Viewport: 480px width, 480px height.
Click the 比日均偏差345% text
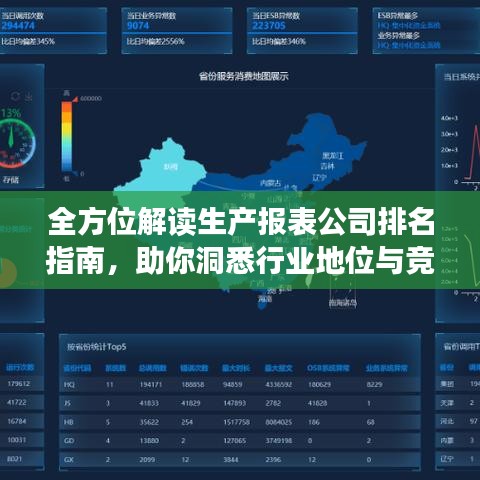(x=28, y=41)
